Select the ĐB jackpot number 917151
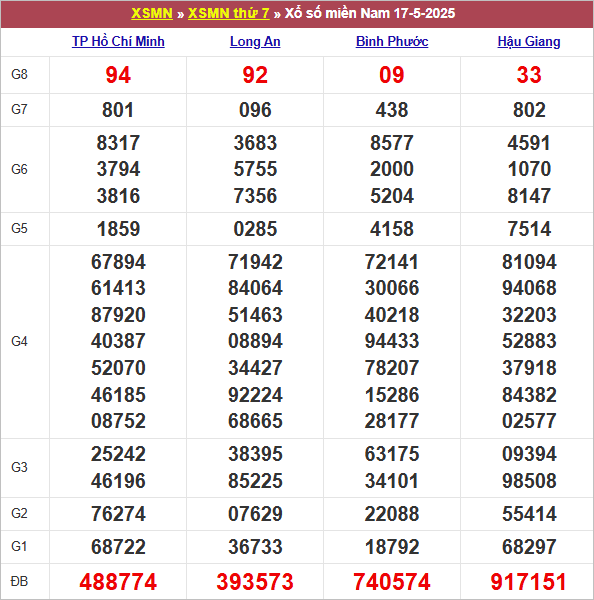594x600 pixels. pos(529,582)
